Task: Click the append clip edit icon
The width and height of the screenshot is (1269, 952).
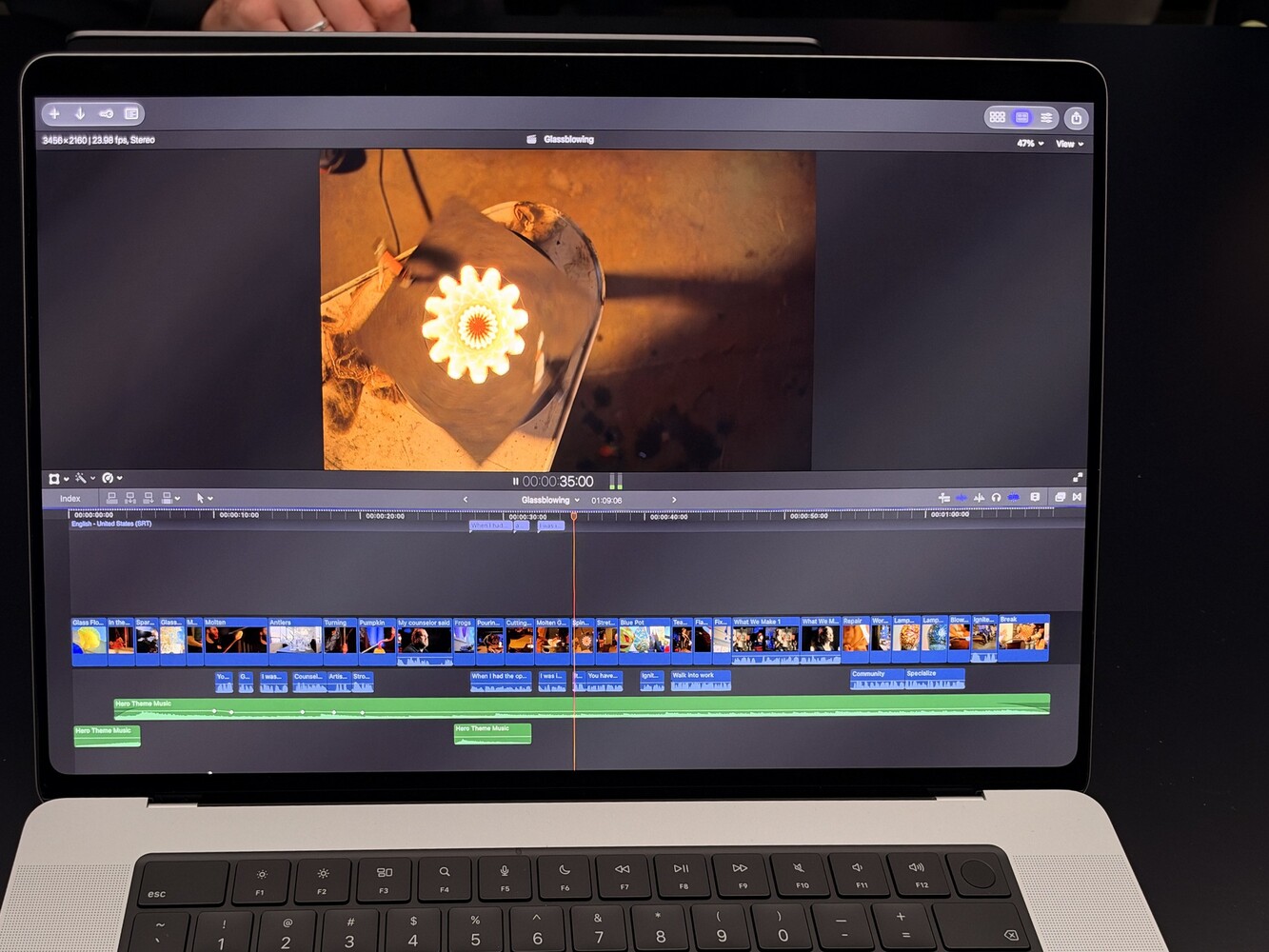Action: (149, 498)
